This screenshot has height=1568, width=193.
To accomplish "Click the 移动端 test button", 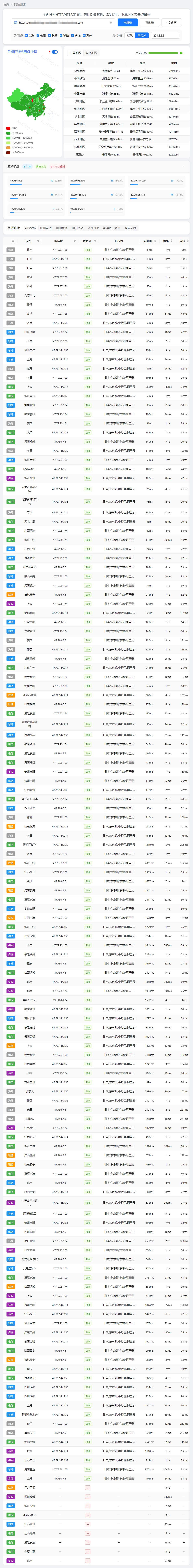I will coord(149,23).
